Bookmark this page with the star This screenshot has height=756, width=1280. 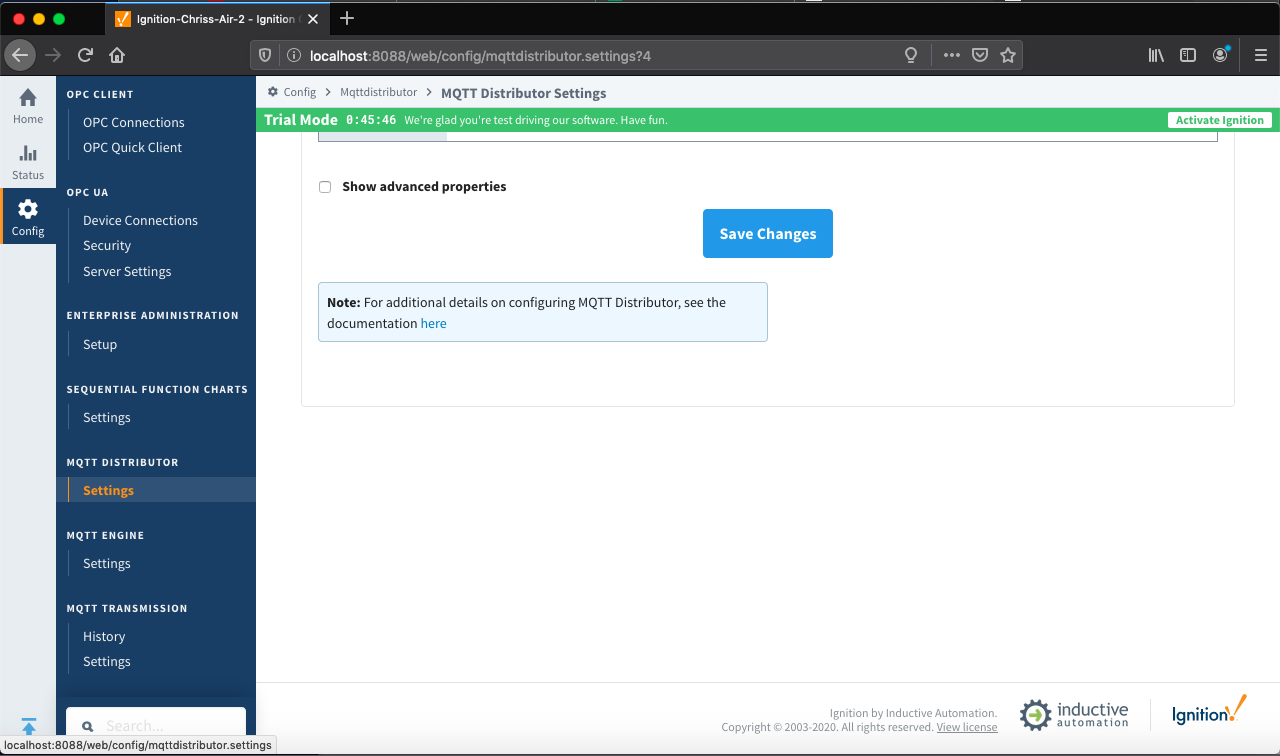pos(1008,56)
